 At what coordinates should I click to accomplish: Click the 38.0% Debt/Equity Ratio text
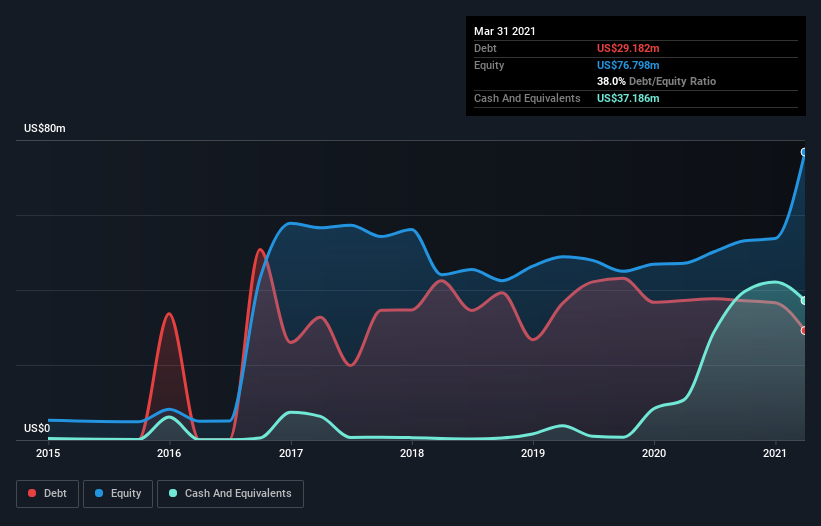pyautogui.click(x=657, y=81)
